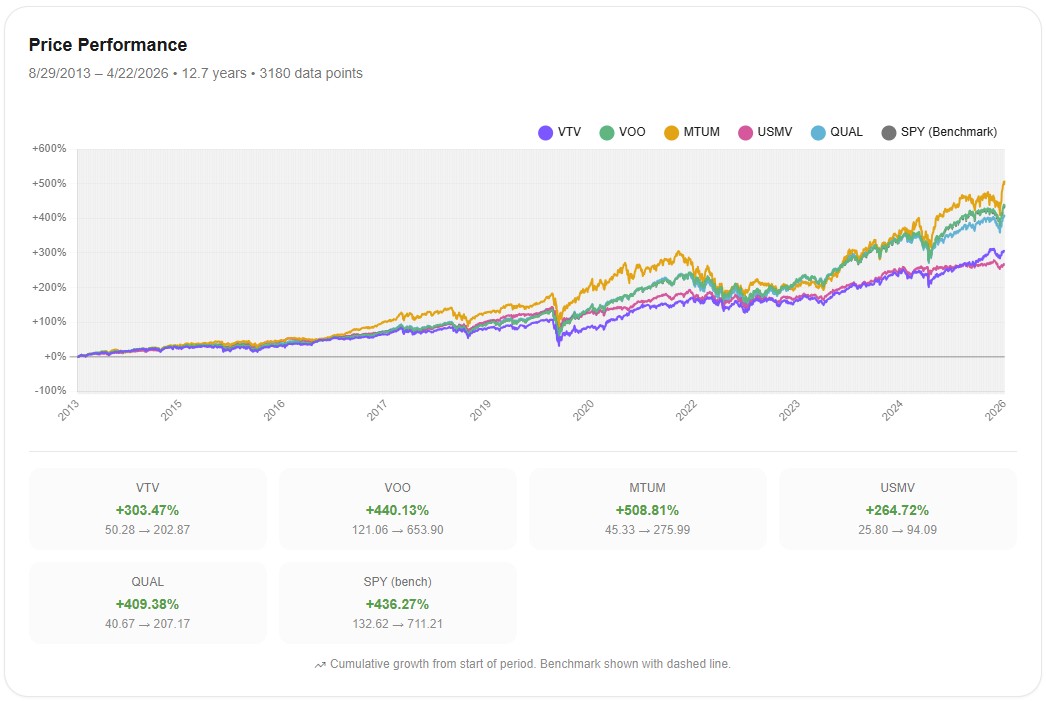This screenshot has height=701, width=1046.
Task: Click the date range subtitle text
Action: [x=195, y=73]
